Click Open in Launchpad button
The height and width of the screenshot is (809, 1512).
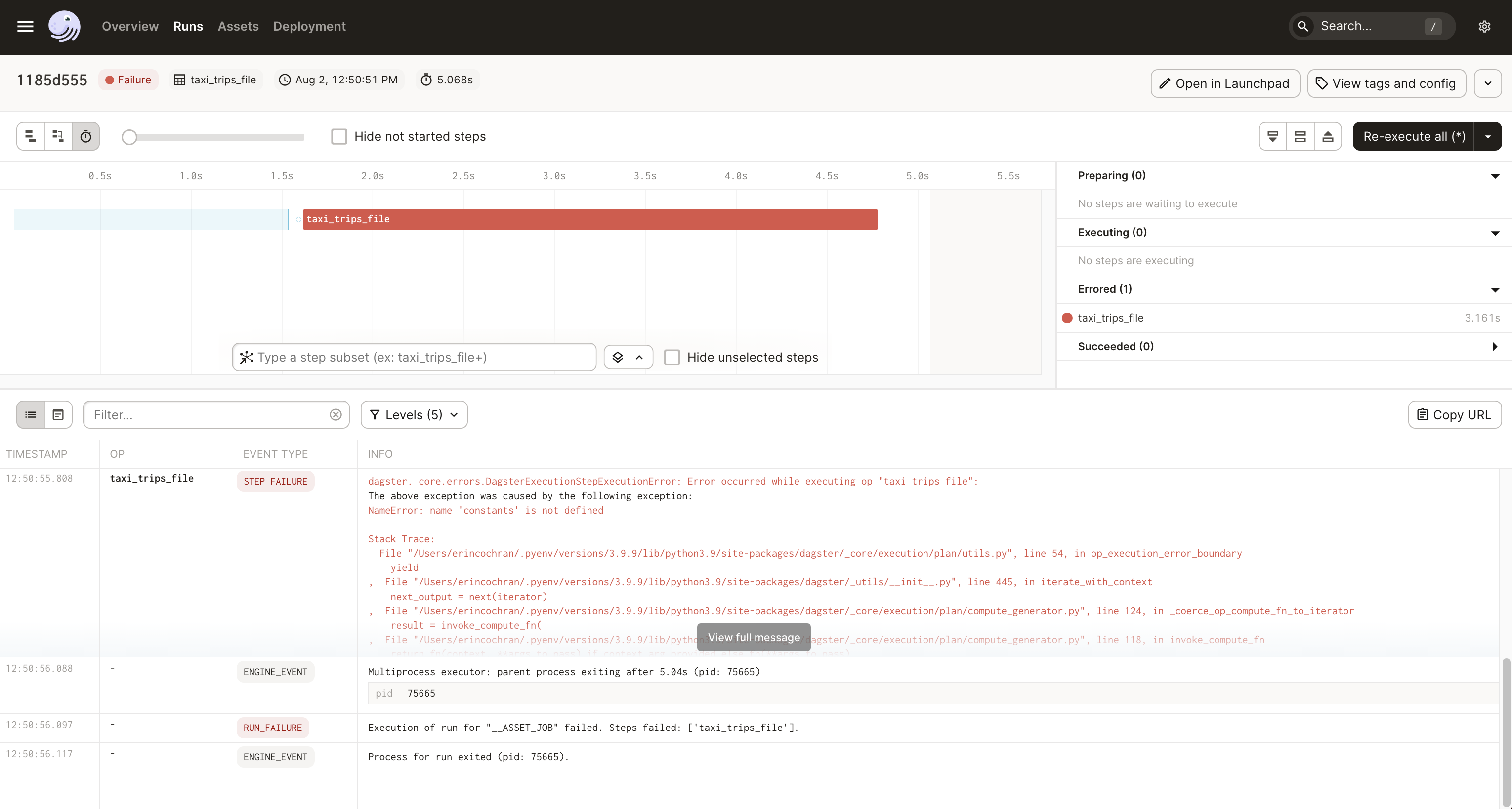coord(1225,83)
